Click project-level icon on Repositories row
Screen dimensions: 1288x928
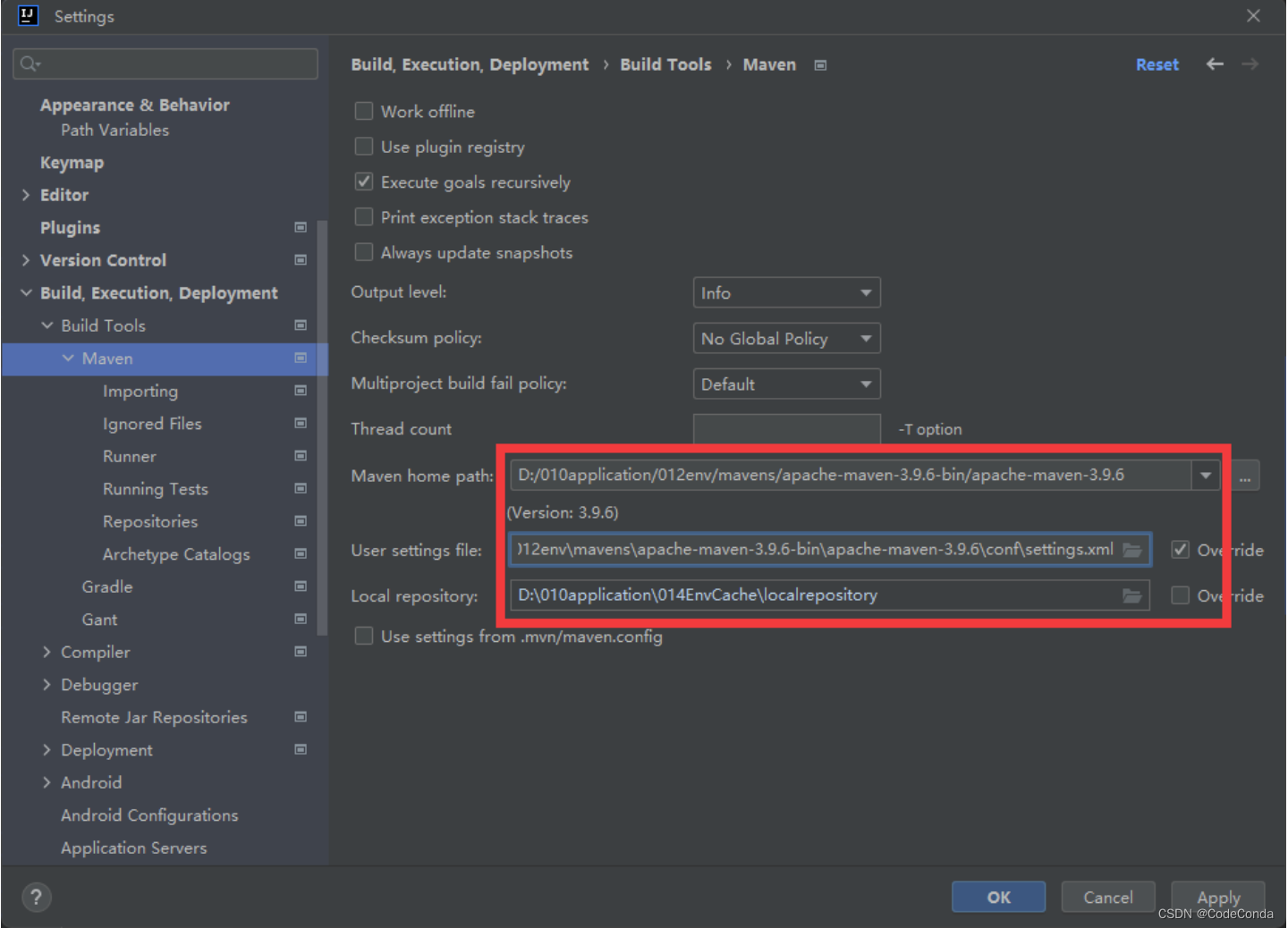[x=301, y=521]
